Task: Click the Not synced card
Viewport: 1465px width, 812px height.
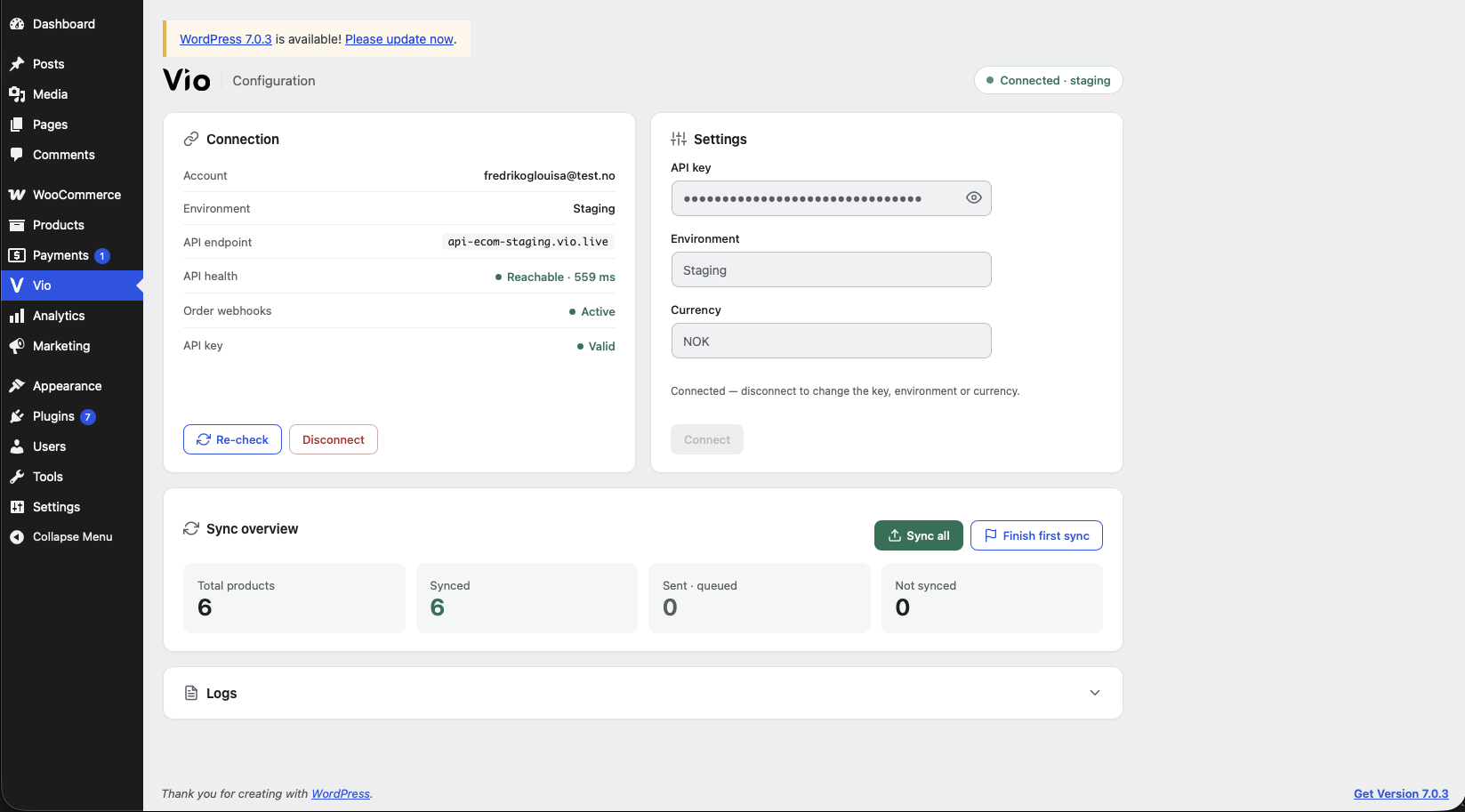Action: tap(992, 598)
